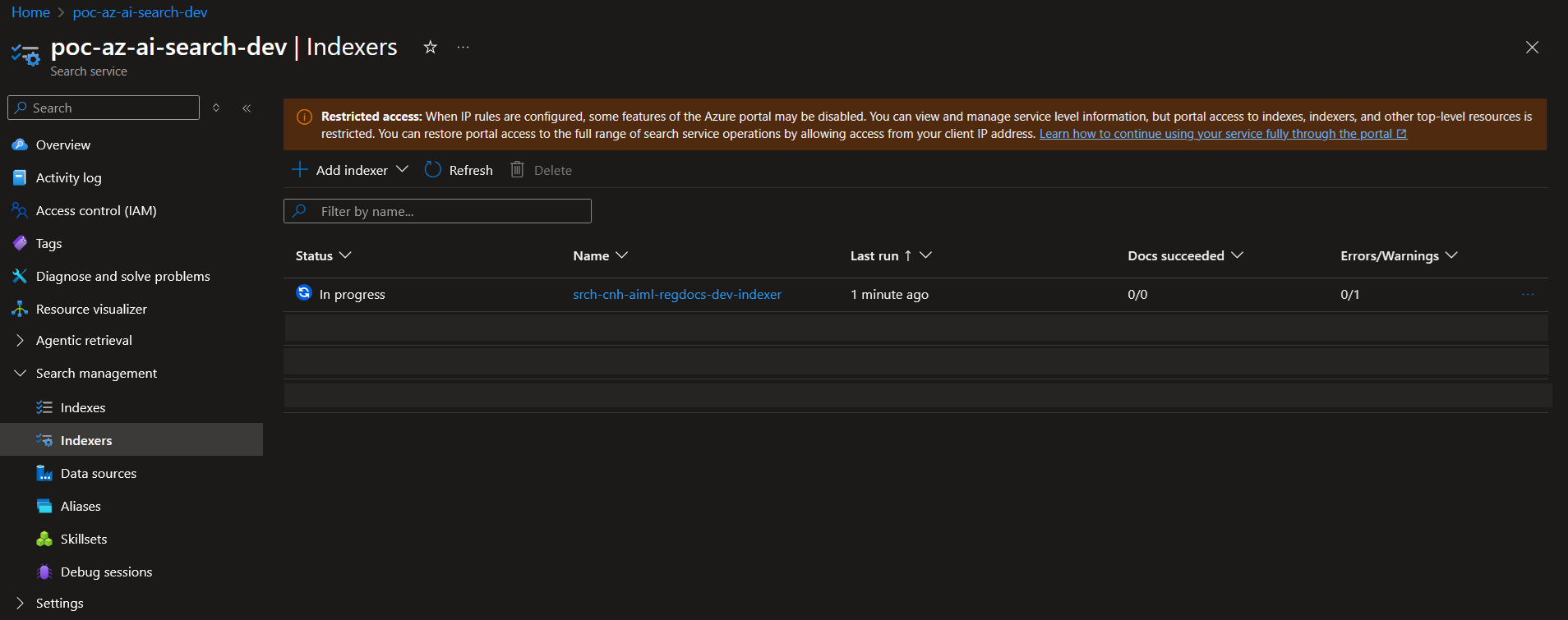Click the Resource visualizer icon
Viewport: 1568px width, 620px height.
pyautogui.click(x=20, y=309)
